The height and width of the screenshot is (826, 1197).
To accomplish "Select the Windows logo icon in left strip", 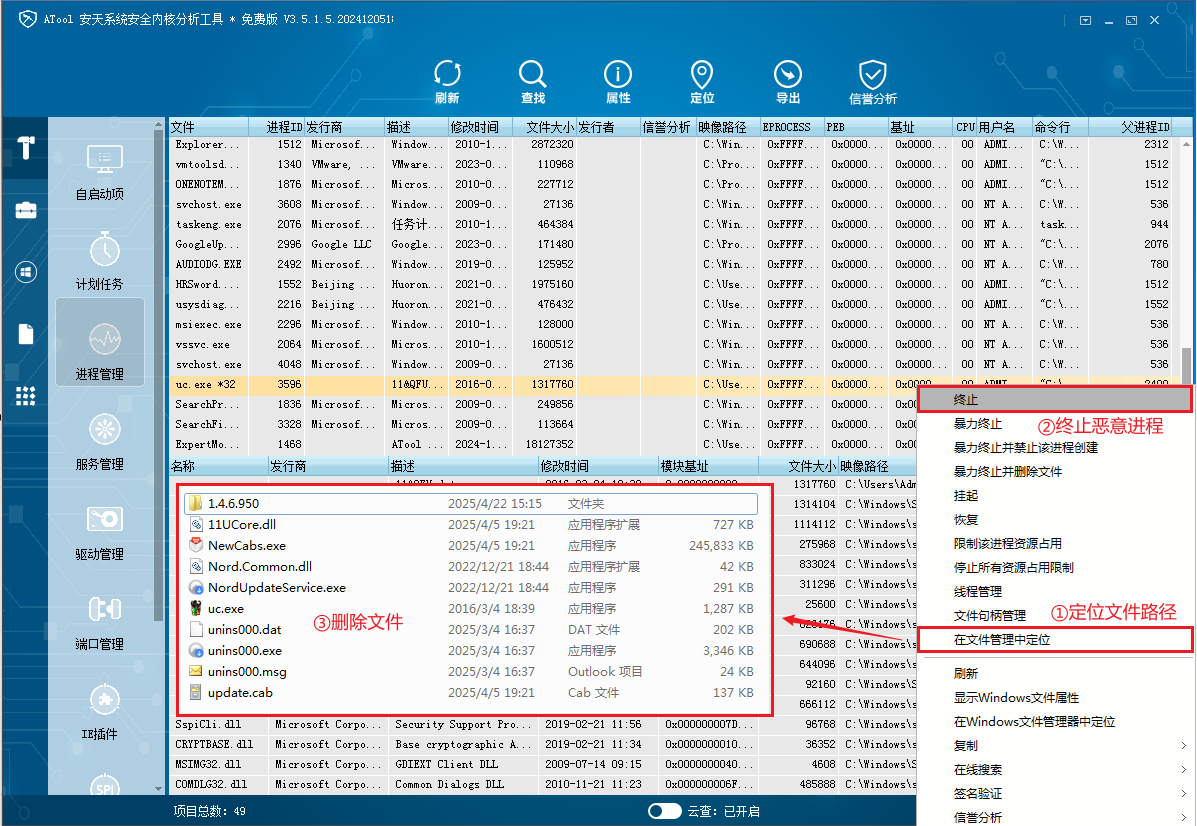I will [26, 272].
